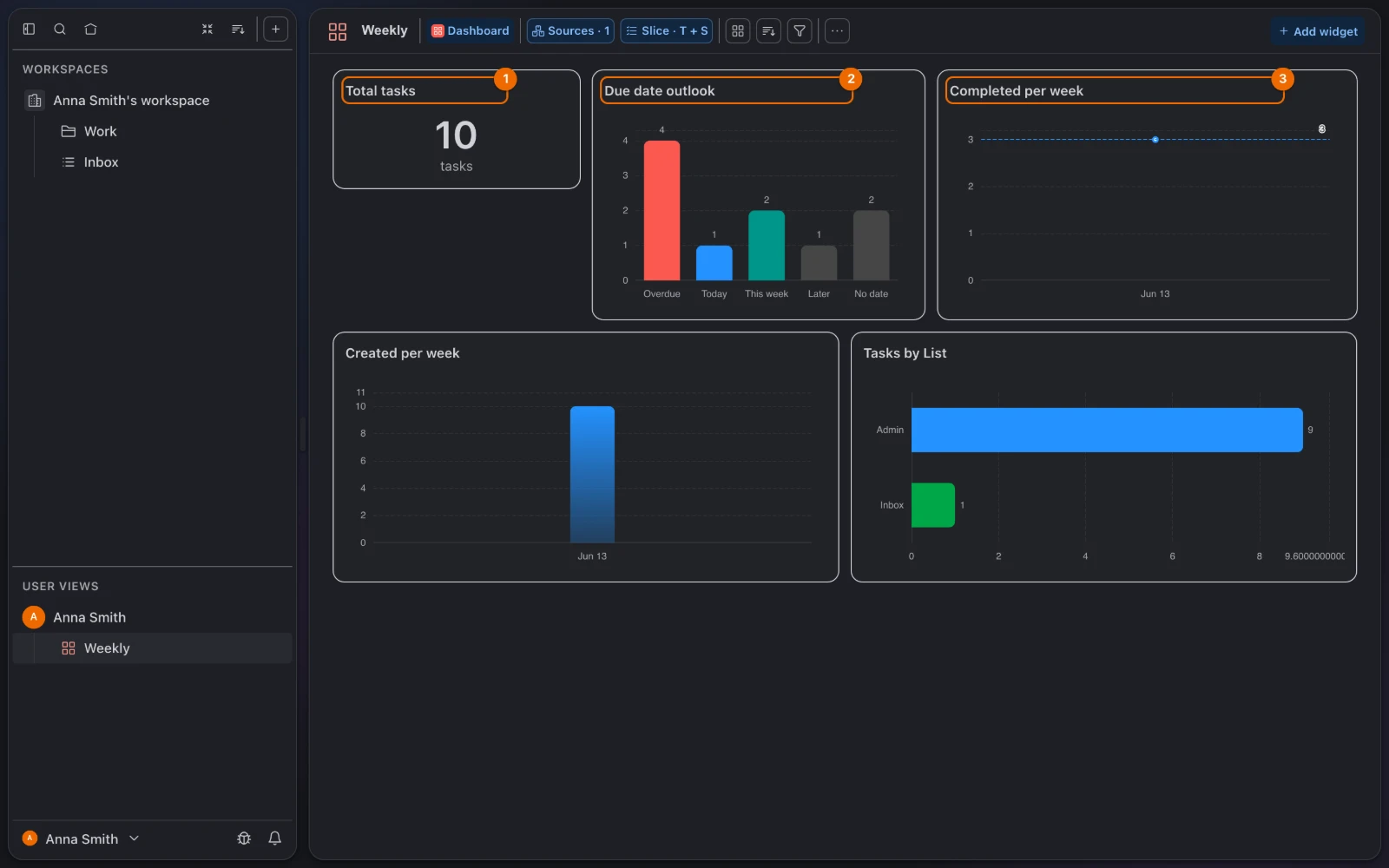The height and width of the screenshot is (868, 1389).
Task: Click the layout grid icon in toolbar
Action: pyautogui.click(x=738, y=30)
